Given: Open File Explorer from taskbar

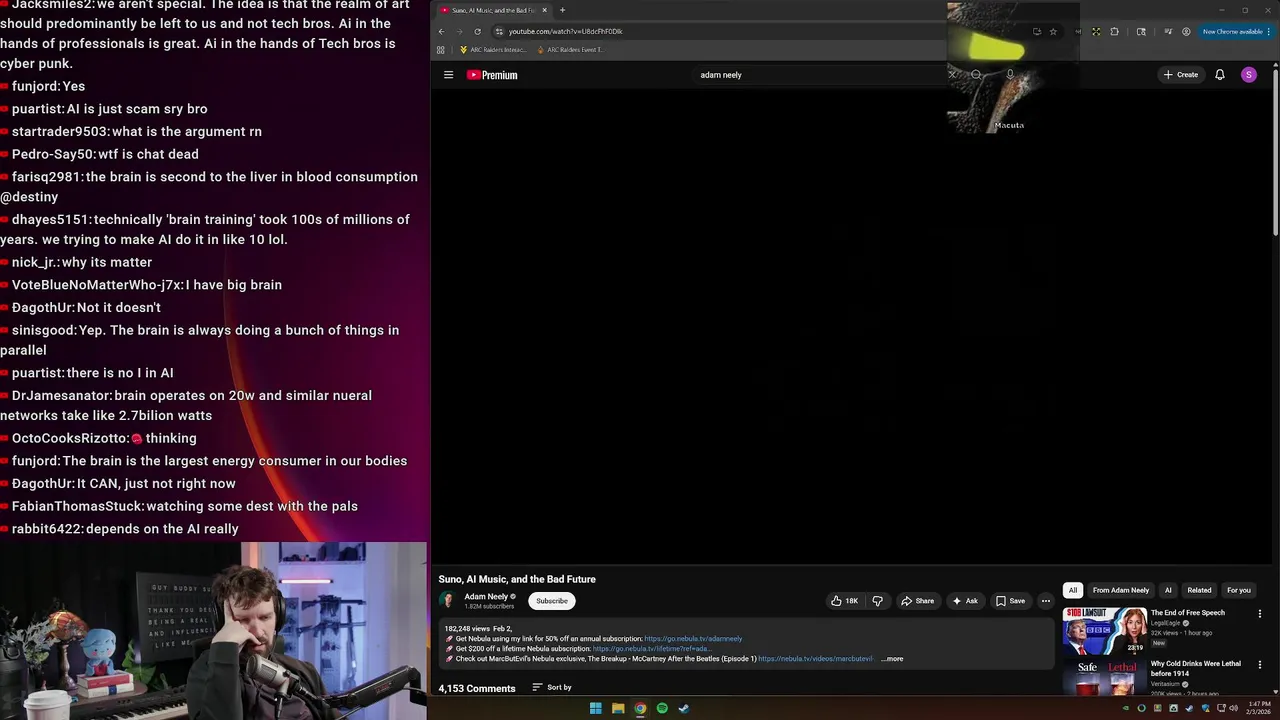Looking at the screenshot, I should 618,708.
